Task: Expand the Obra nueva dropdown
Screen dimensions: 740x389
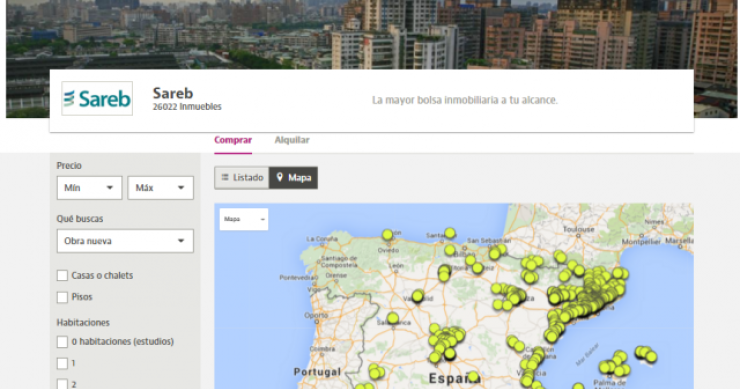Action: 125,241
